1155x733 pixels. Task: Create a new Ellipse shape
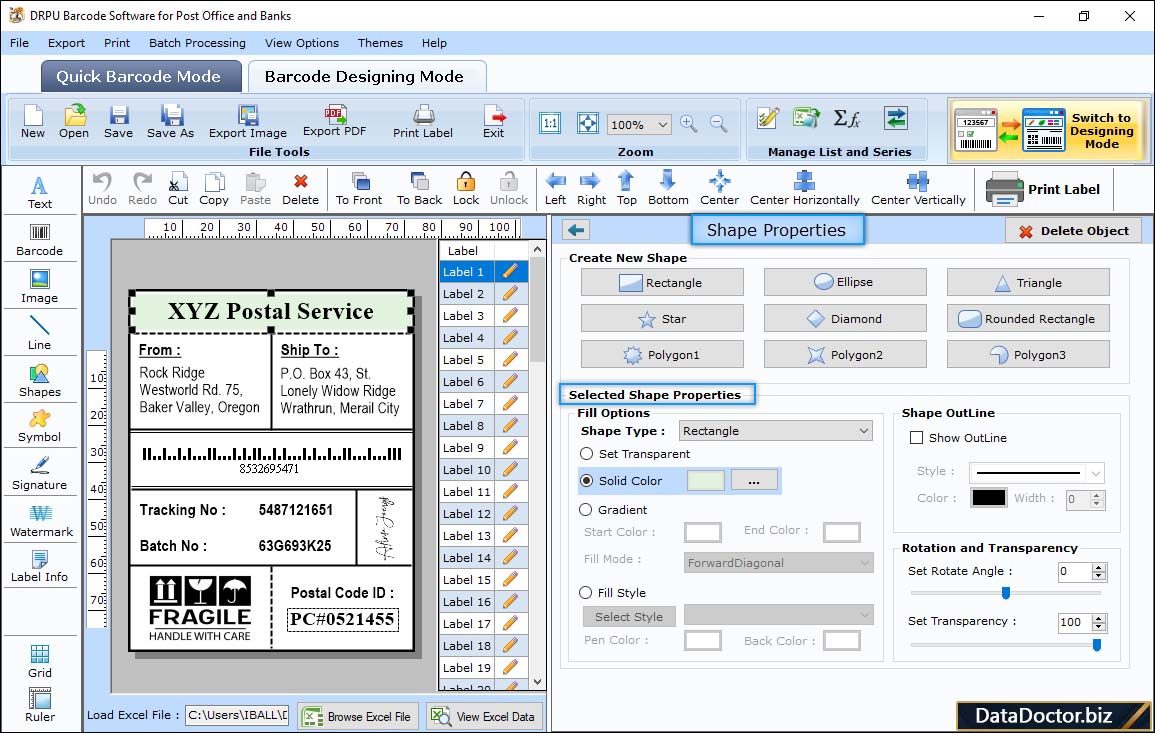click(x=845, y=282)
